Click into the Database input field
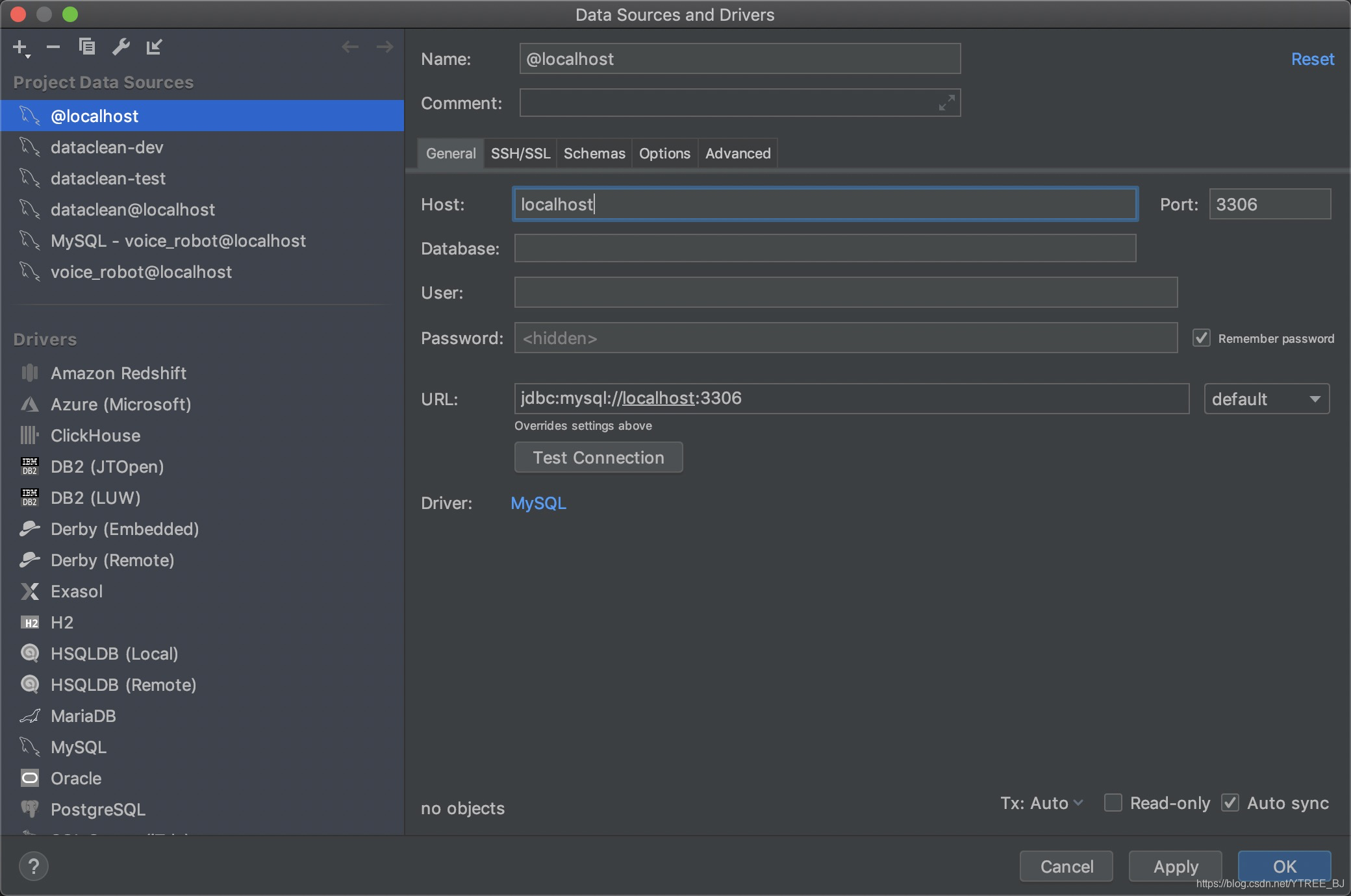This screenshot has width=1351, height=896. (825, 248)
